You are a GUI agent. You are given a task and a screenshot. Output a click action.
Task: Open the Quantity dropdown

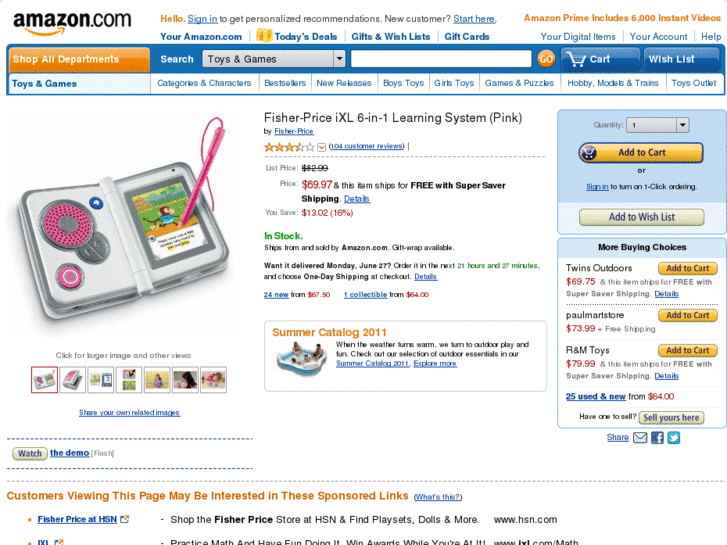657,125
